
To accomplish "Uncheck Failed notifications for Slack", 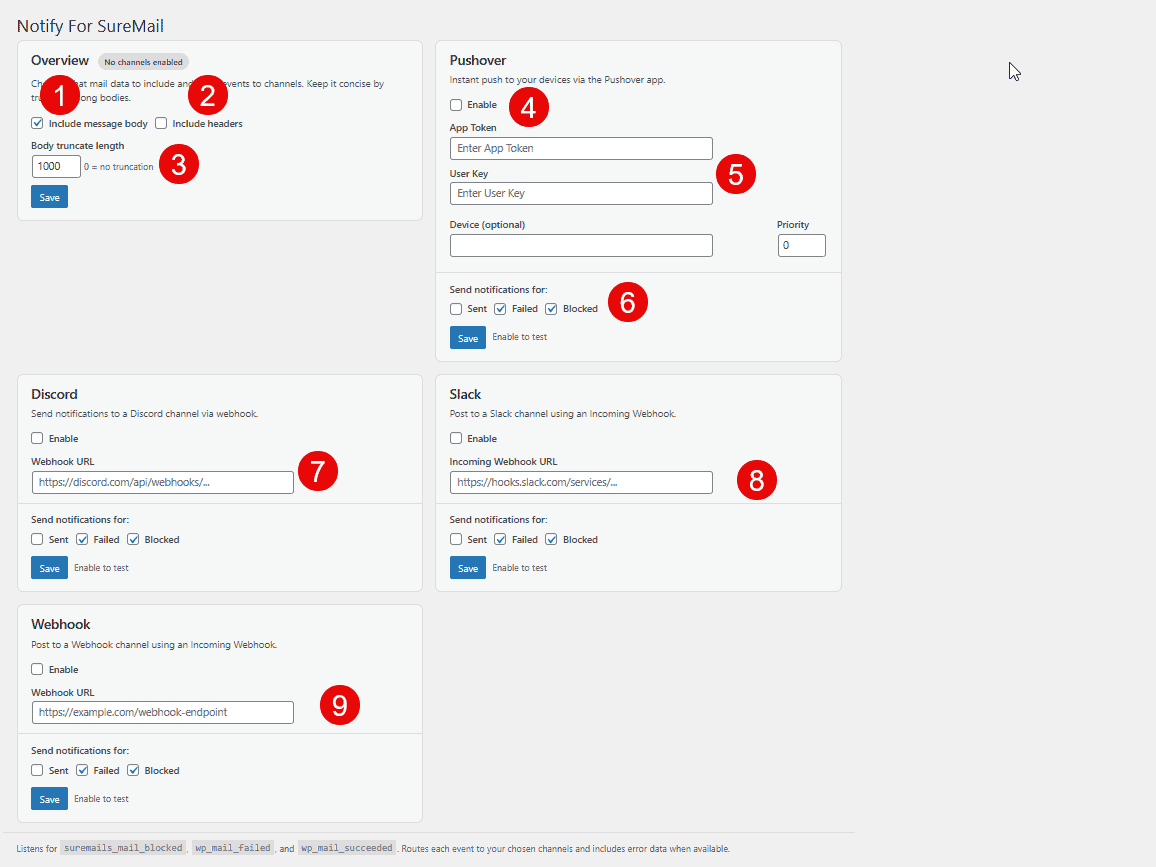I will [x=501, y=540].
